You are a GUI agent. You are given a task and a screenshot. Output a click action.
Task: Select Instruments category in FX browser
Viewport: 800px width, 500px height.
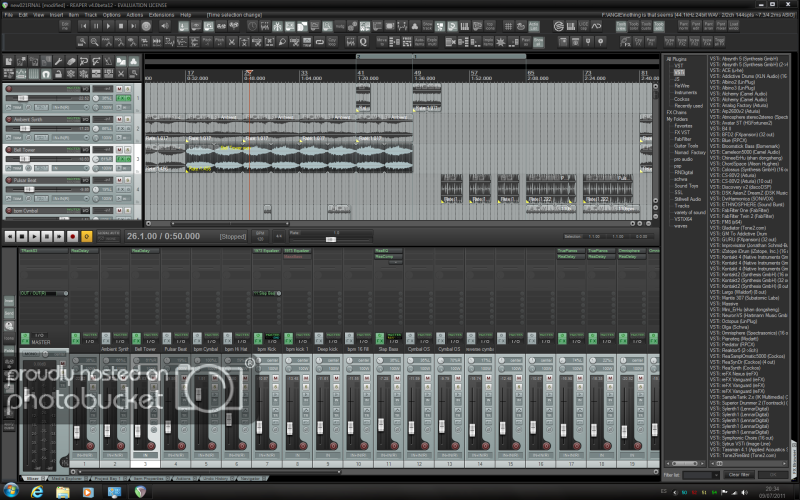coord(685,91)
